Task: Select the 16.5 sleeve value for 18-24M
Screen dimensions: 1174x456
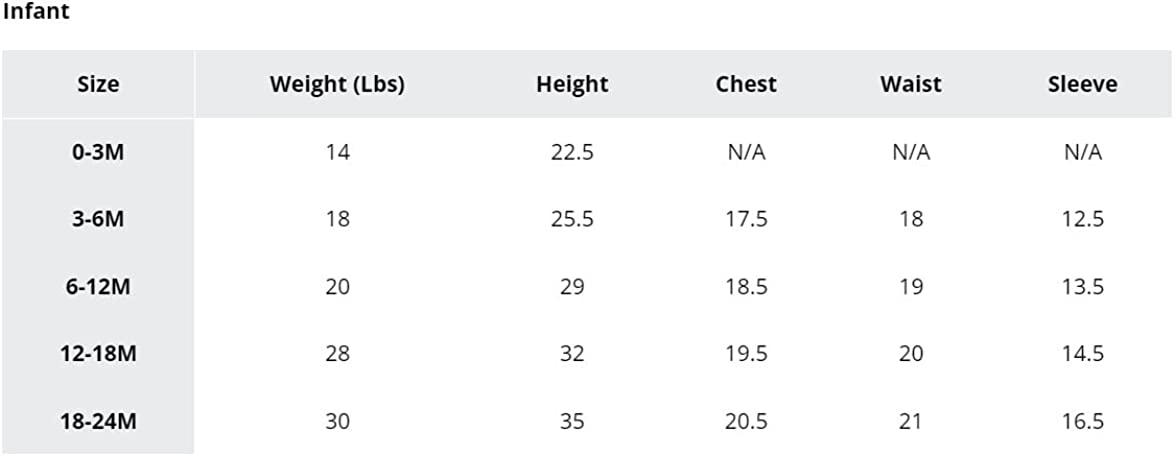Action: [1083, 422]
